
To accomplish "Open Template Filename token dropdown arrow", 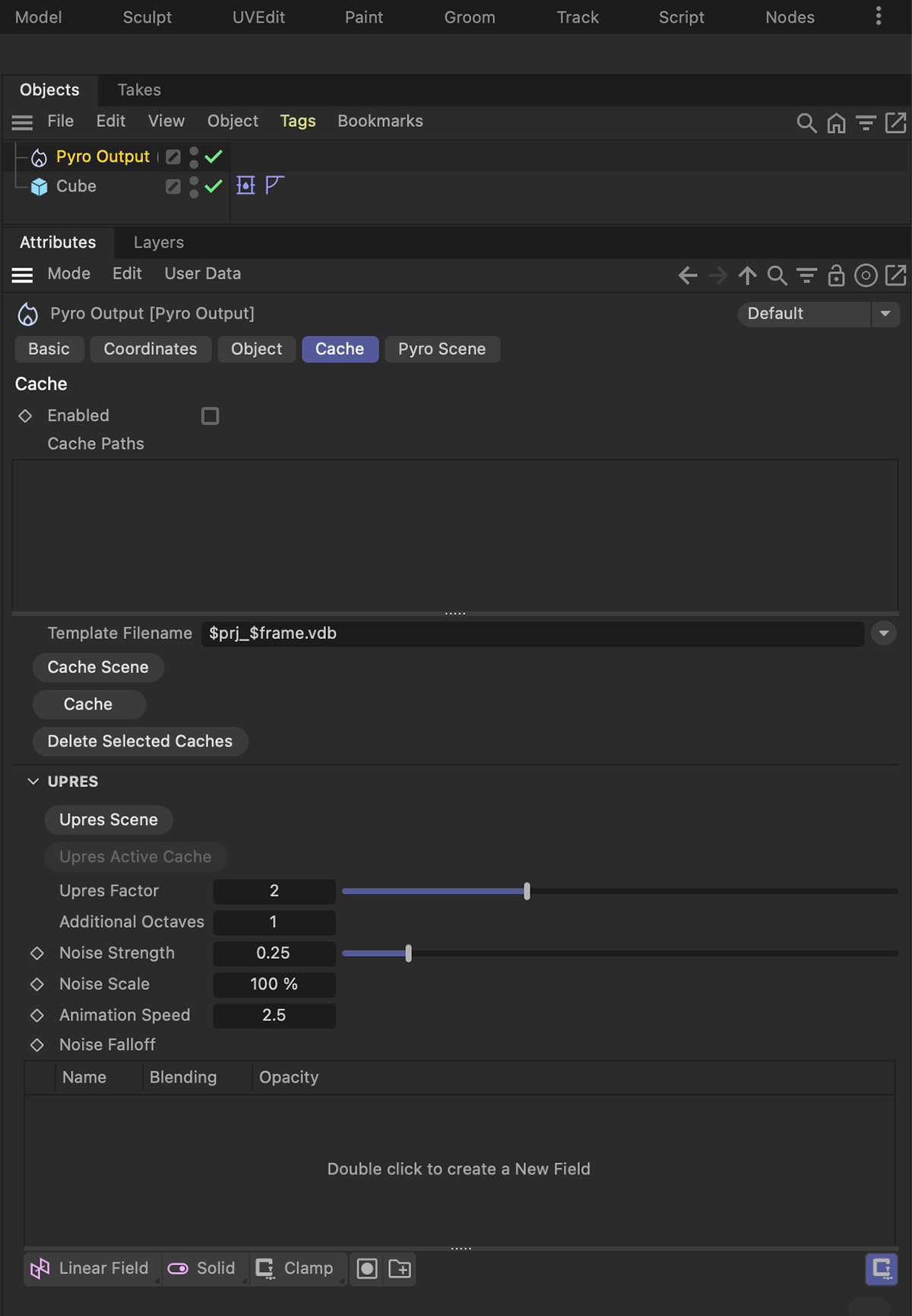I will click(x=884, y=633).
